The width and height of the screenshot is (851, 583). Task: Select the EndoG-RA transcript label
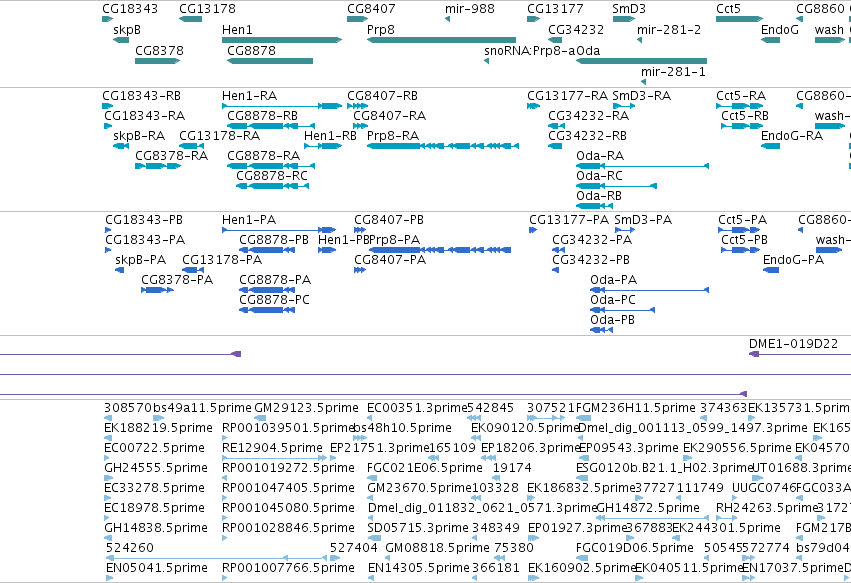pyautogui.click(x=792, y=136)
